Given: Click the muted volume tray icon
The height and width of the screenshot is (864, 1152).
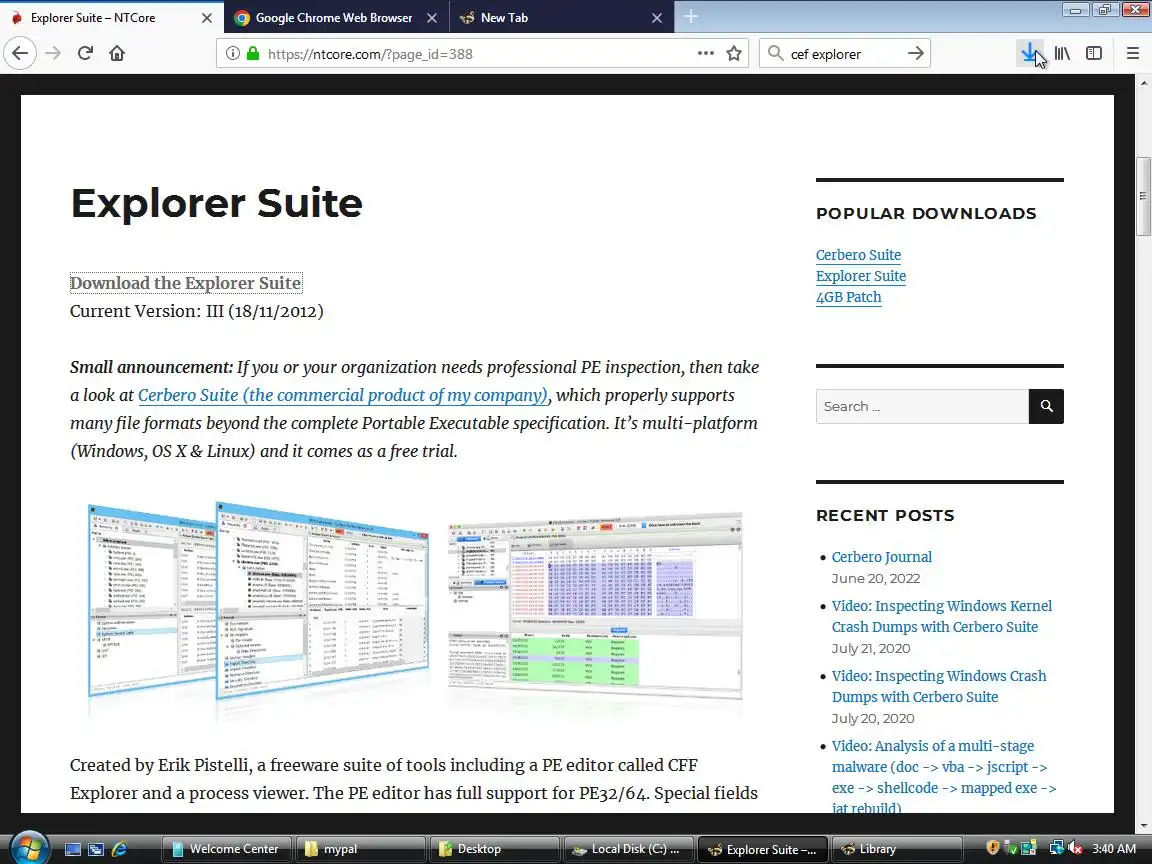Looking at the screenshot, I should [1075, 848].
